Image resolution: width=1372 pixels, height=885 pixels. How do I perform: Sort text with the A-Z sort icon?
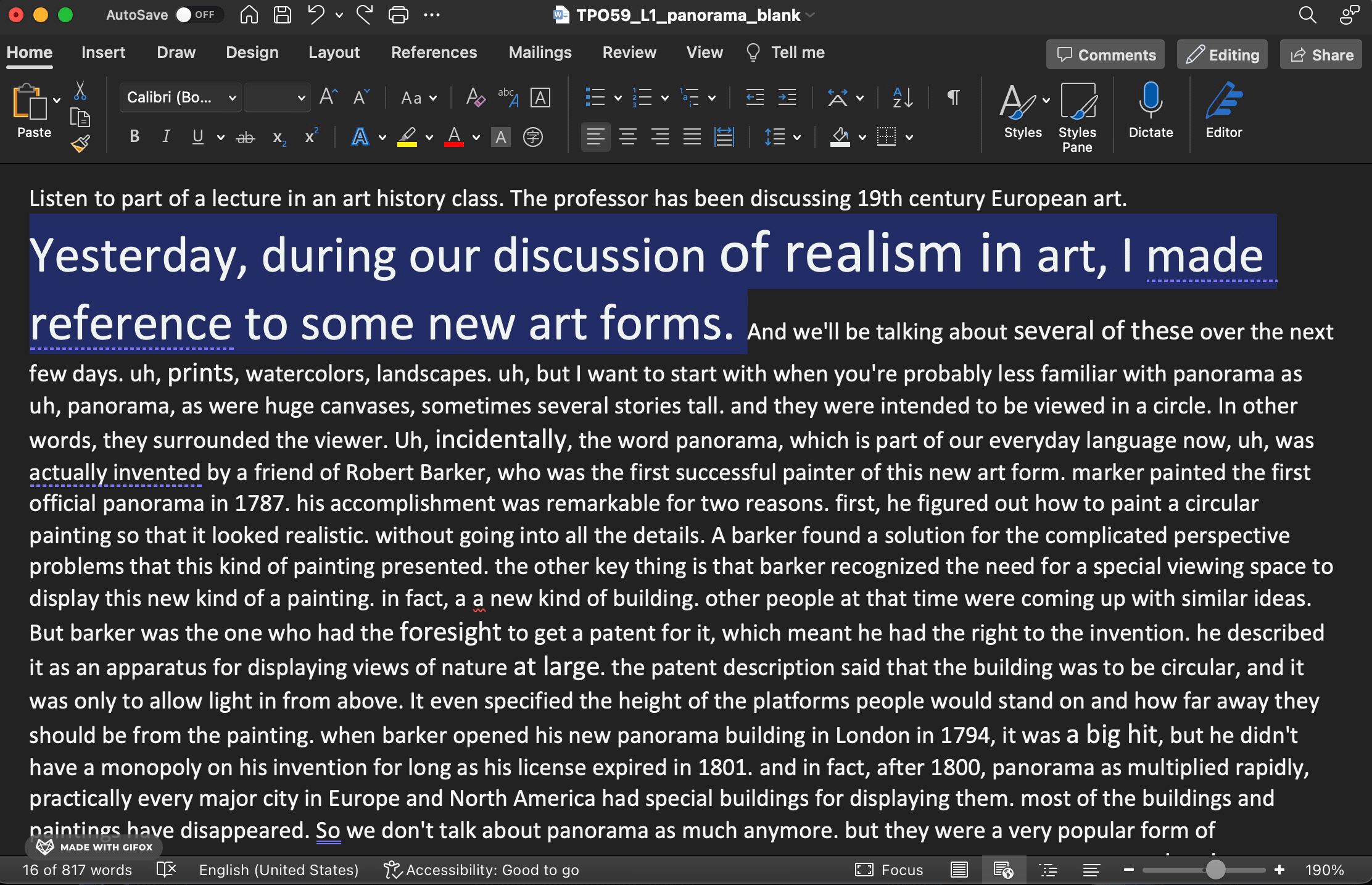tap(903, 98)
